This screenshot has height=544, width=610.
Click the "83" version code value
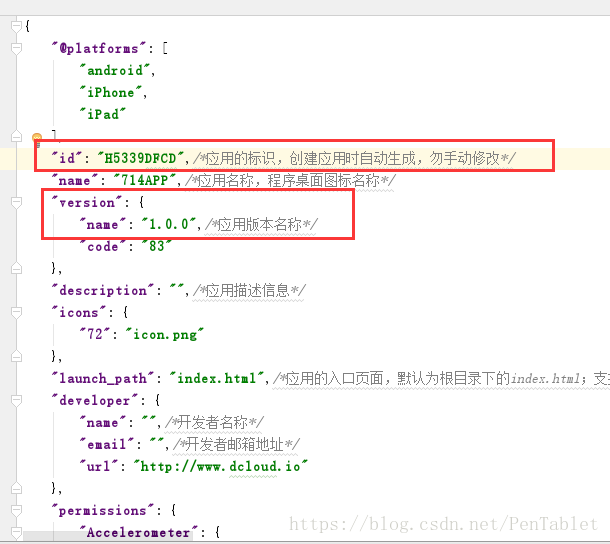(x=156, y=246)
